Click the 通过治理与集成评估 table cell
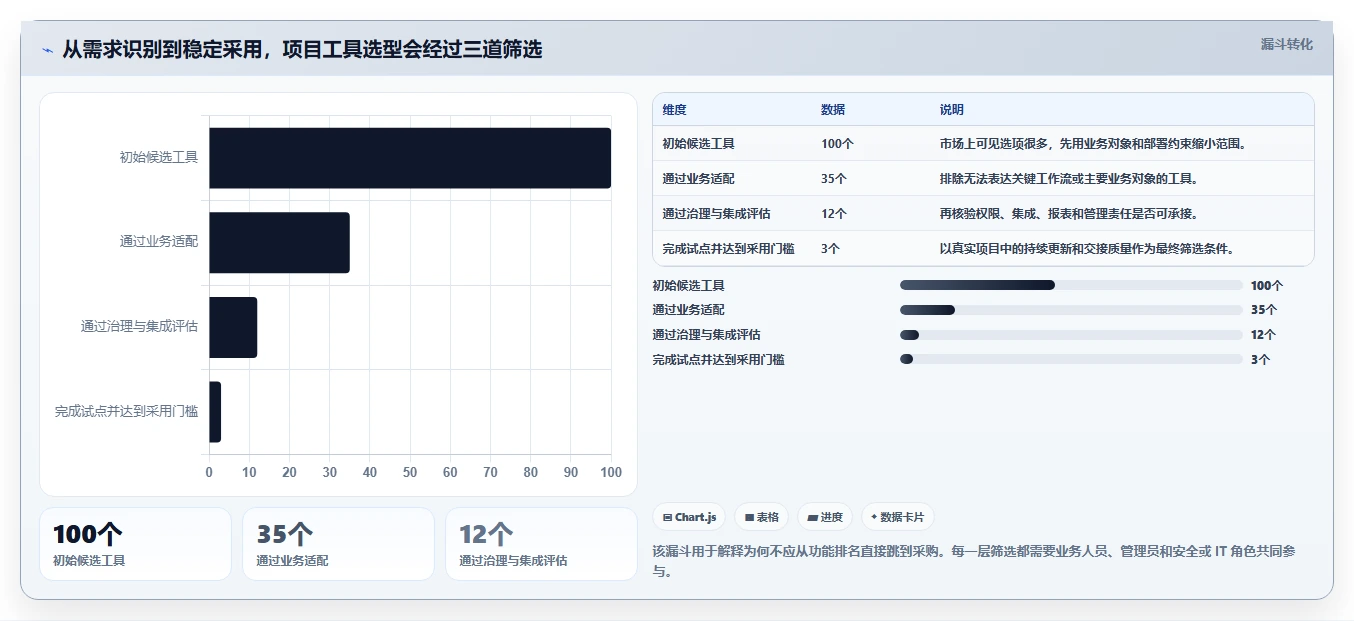This screenshot has width=1354, height=621. click(x=716, y=214)
